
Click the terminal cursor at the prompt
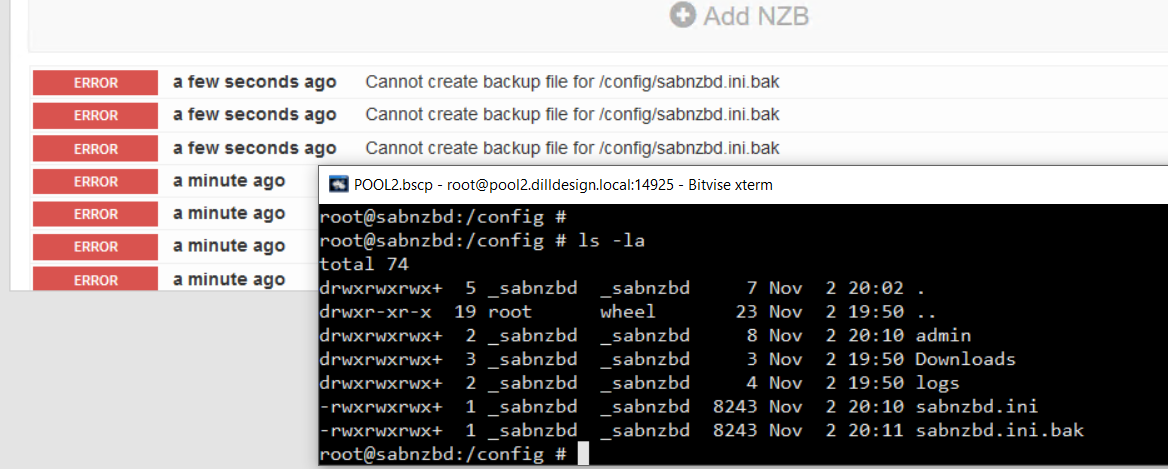[x=583, y=453]
